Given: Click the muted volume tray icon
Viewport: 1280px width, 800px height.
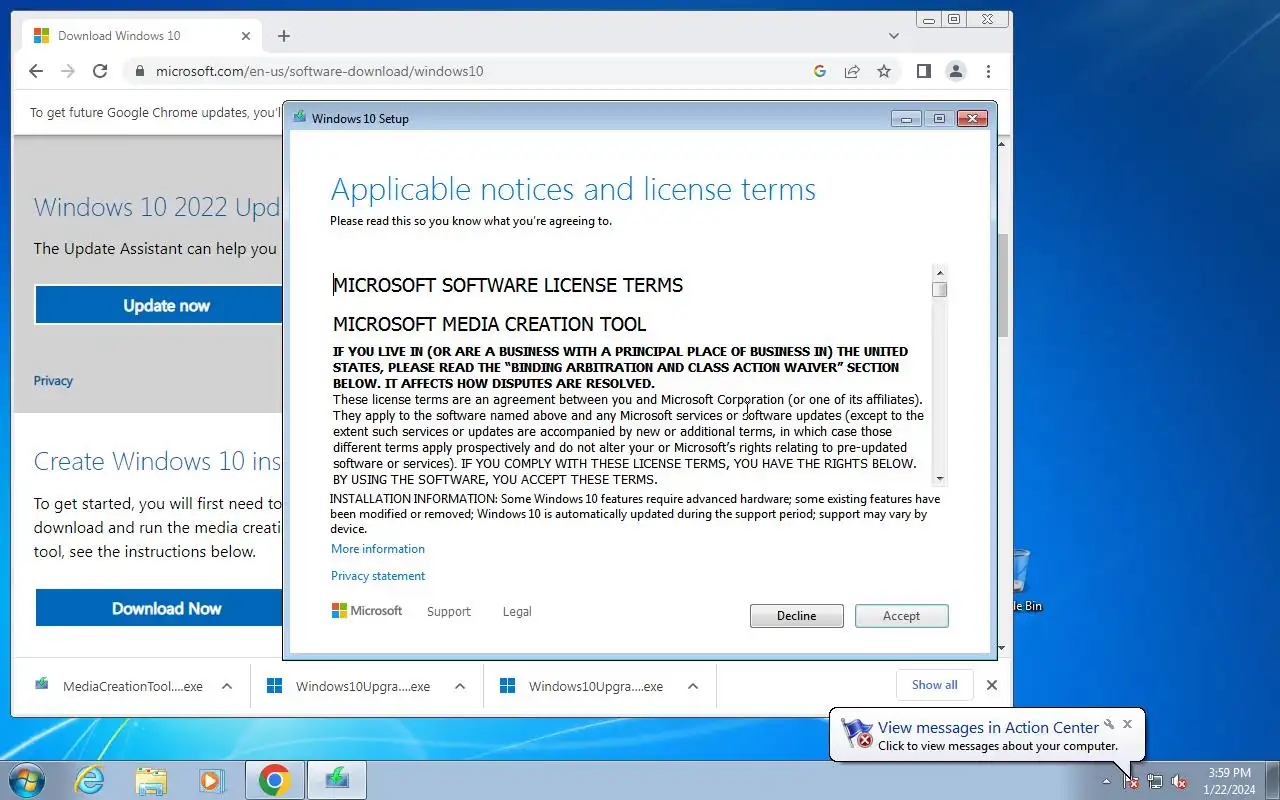Looking at the screenshot, I should click(x=1180, y=781).
